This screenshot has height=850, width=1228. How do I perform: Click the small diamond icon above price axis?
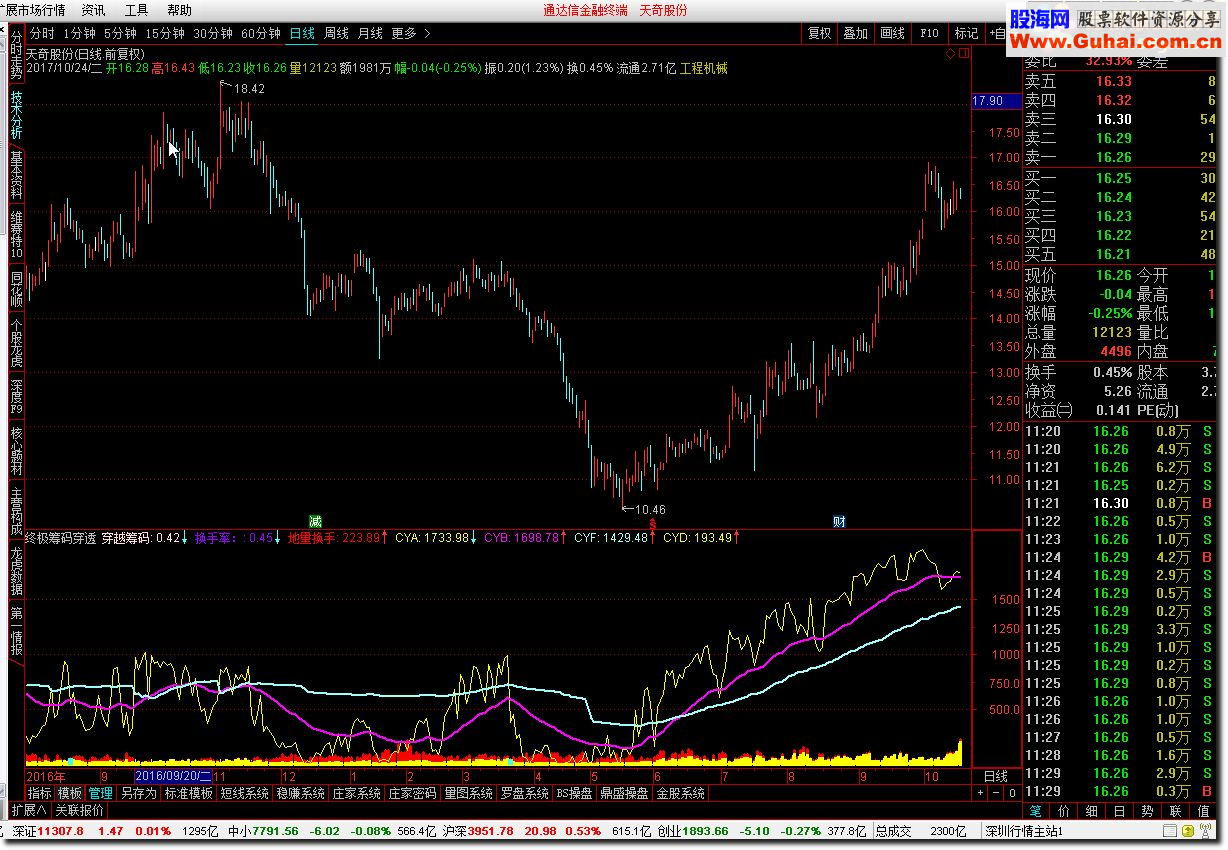tap(950, 53)
